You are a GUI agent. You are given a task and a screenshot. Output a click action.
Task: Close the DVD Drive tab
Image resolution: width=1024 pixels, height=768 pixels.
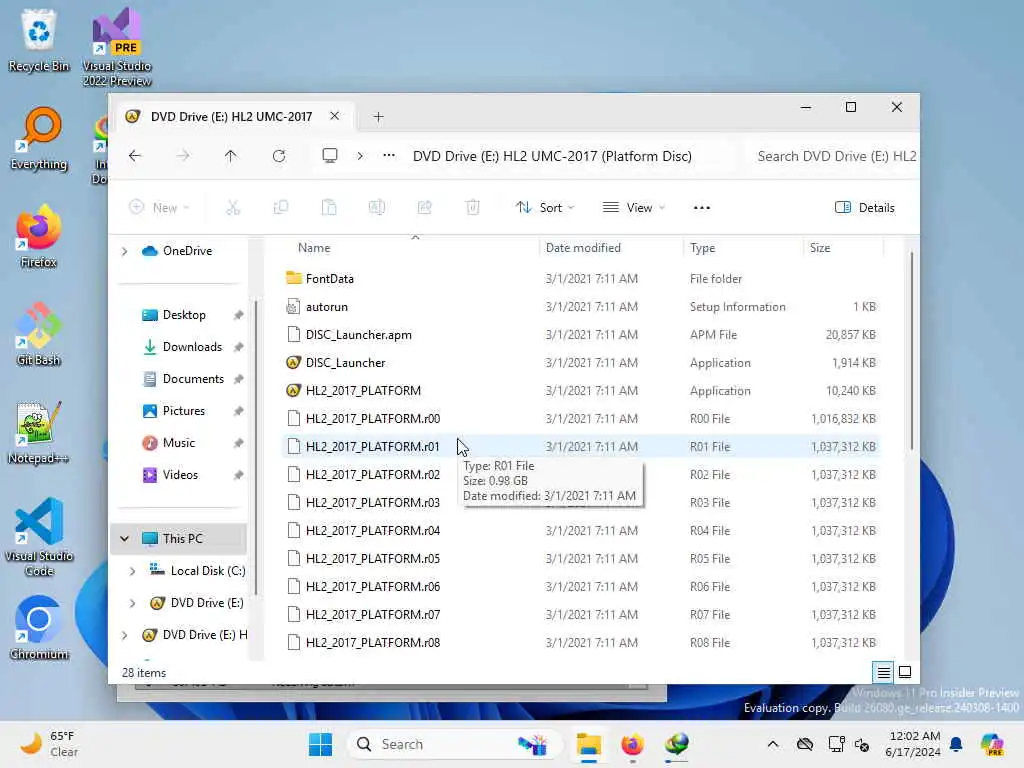coord(334,116)
